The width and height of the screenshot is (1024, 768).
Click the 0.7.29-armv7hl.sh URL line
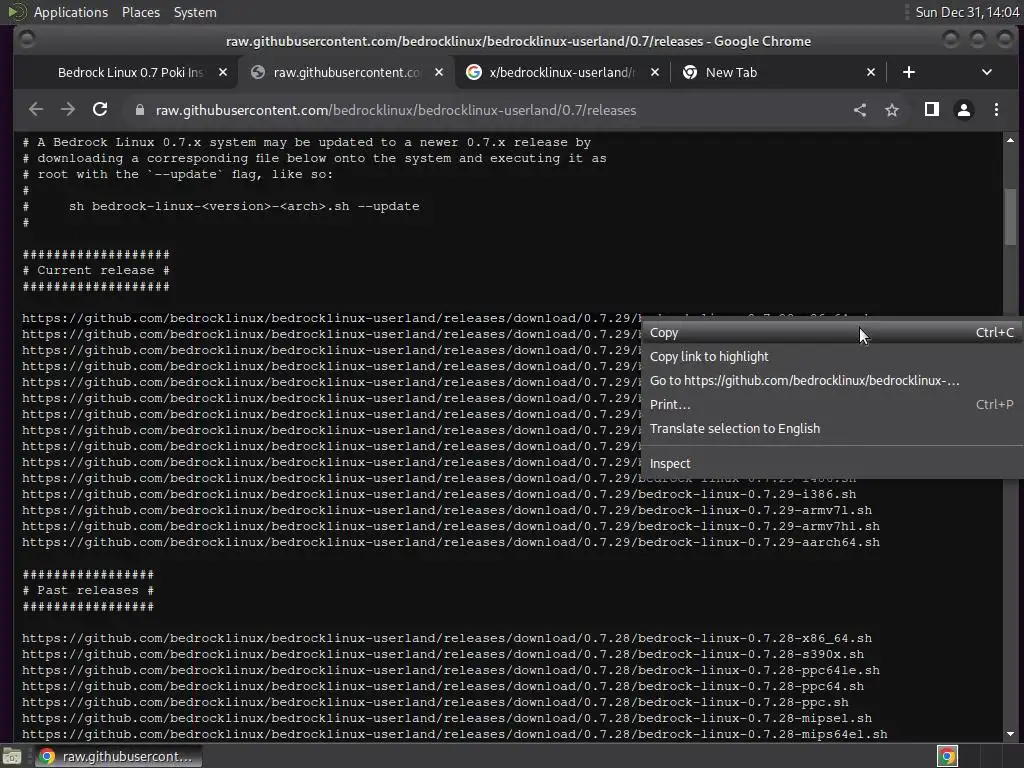pyautogui.click(x=451, y=526)
